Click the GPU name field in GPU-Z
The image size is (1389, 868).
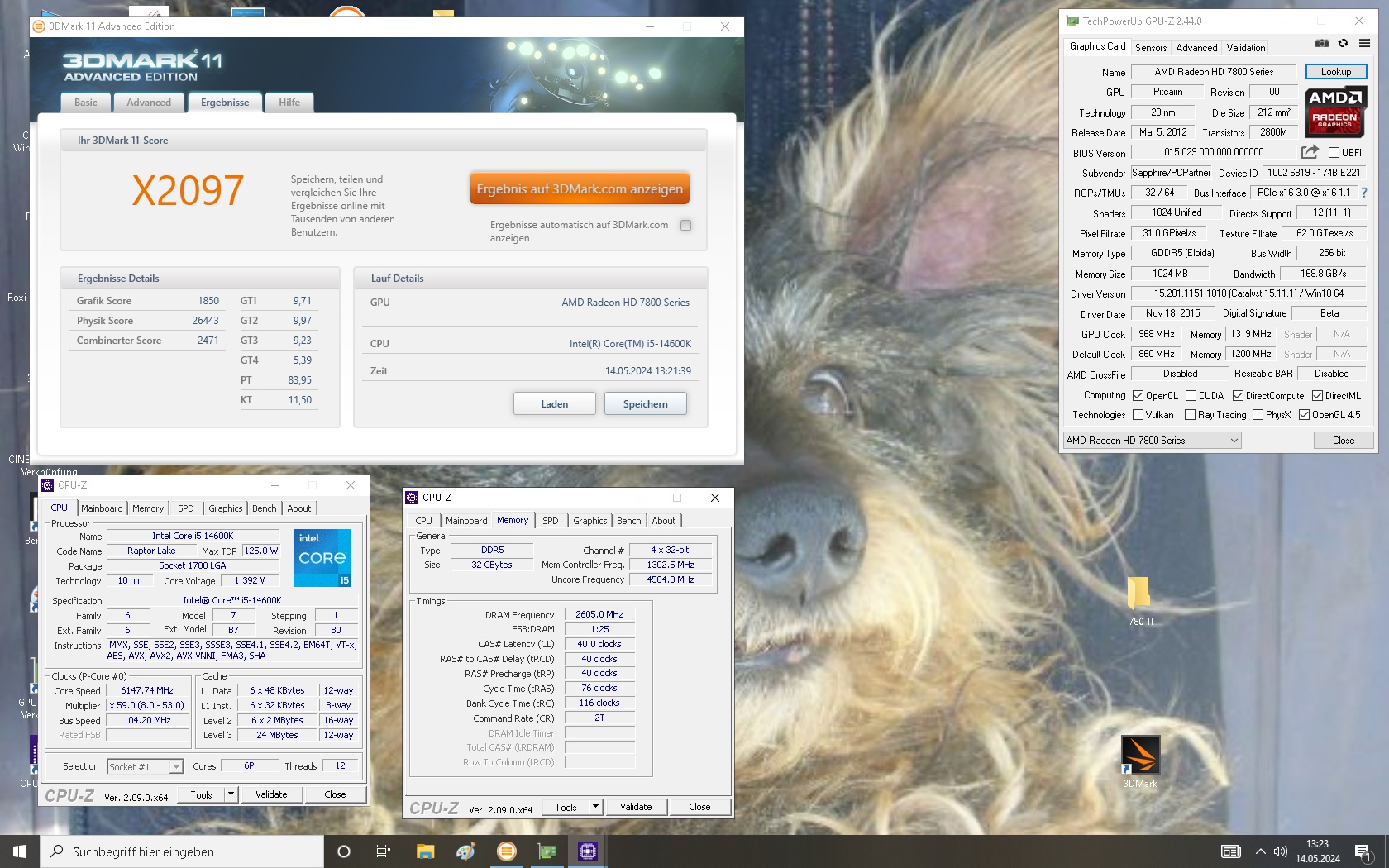click(x=1214, y=72)
